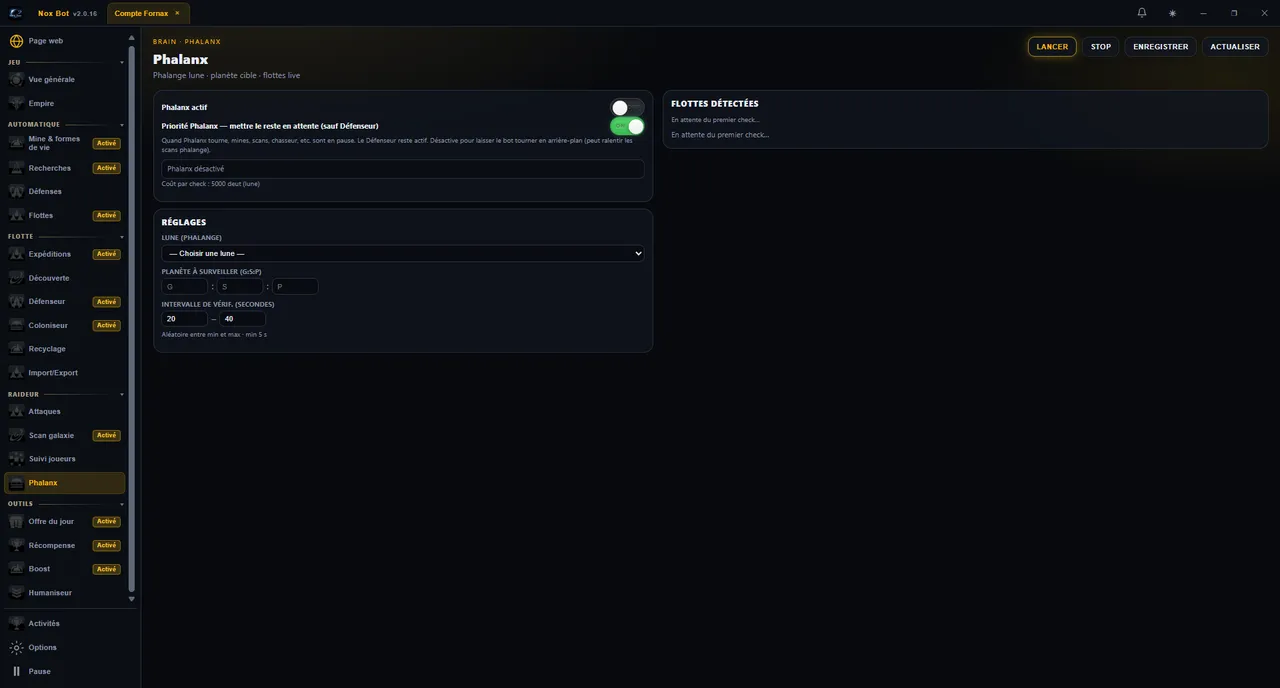Screen dimensions: 1280x688
Task: Open the Scan galaxie menu label
Action: tap(51, 435)
